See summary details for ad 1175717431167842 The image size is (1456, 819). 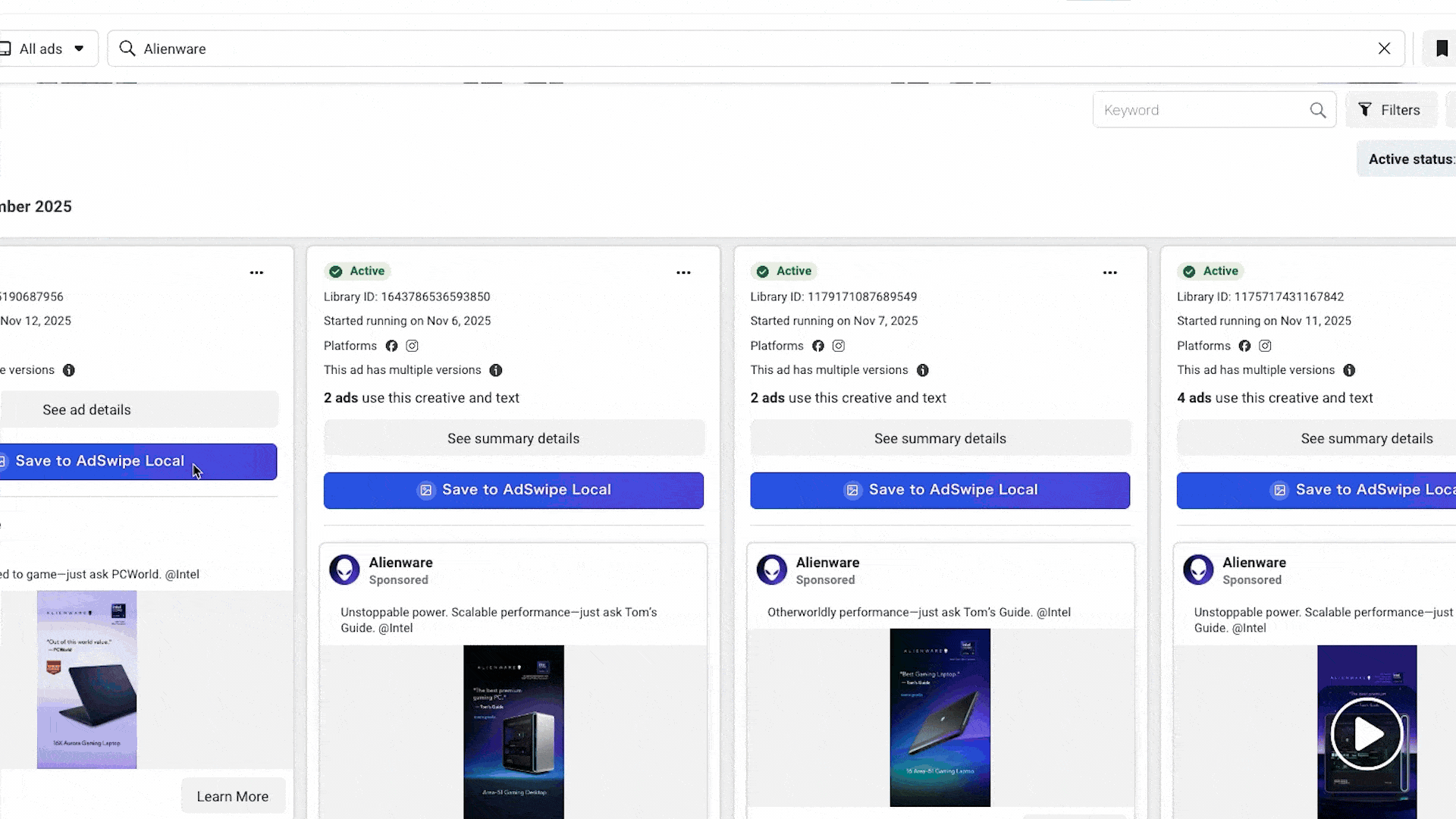1316,438
